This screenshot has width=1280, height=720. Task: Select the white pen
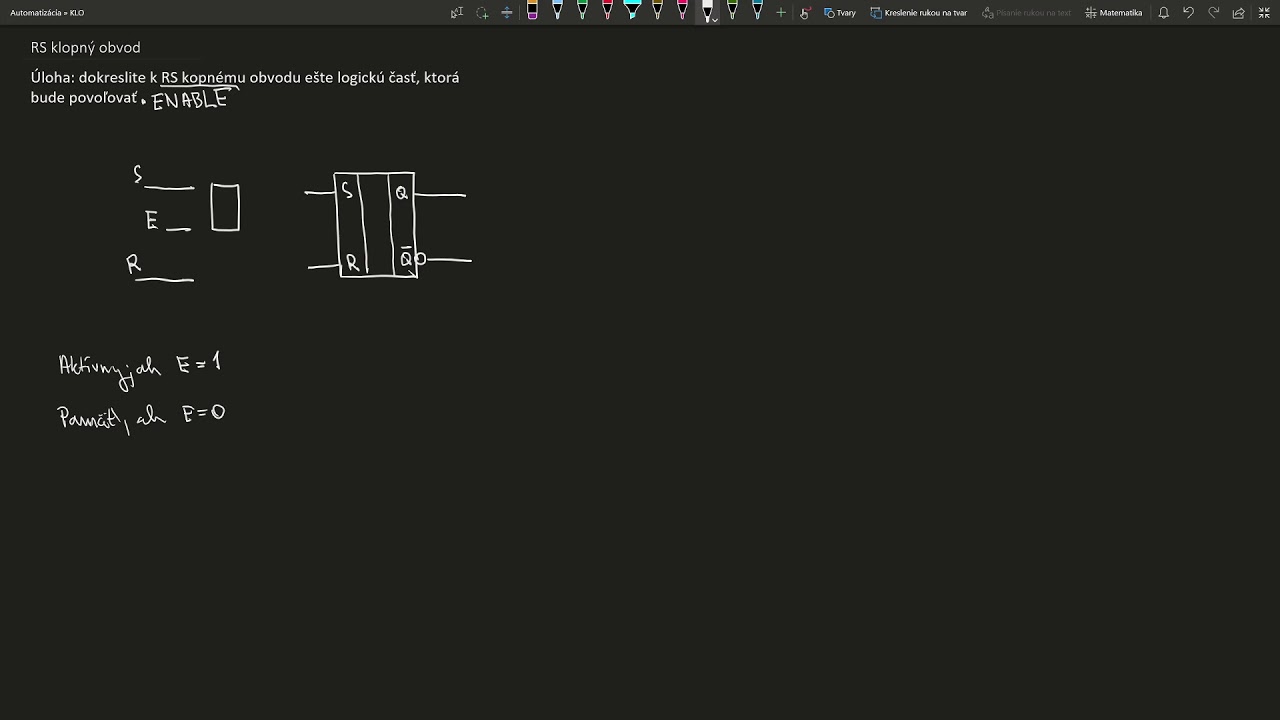[x=706, y=11]
